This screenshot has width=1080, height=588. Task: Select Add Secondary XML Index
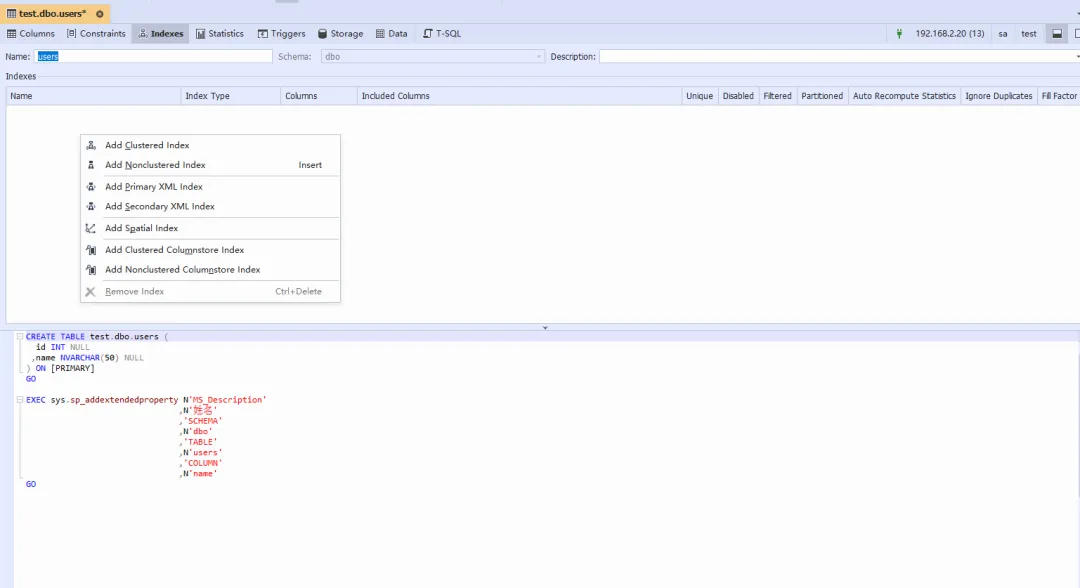tap(160, 207)
